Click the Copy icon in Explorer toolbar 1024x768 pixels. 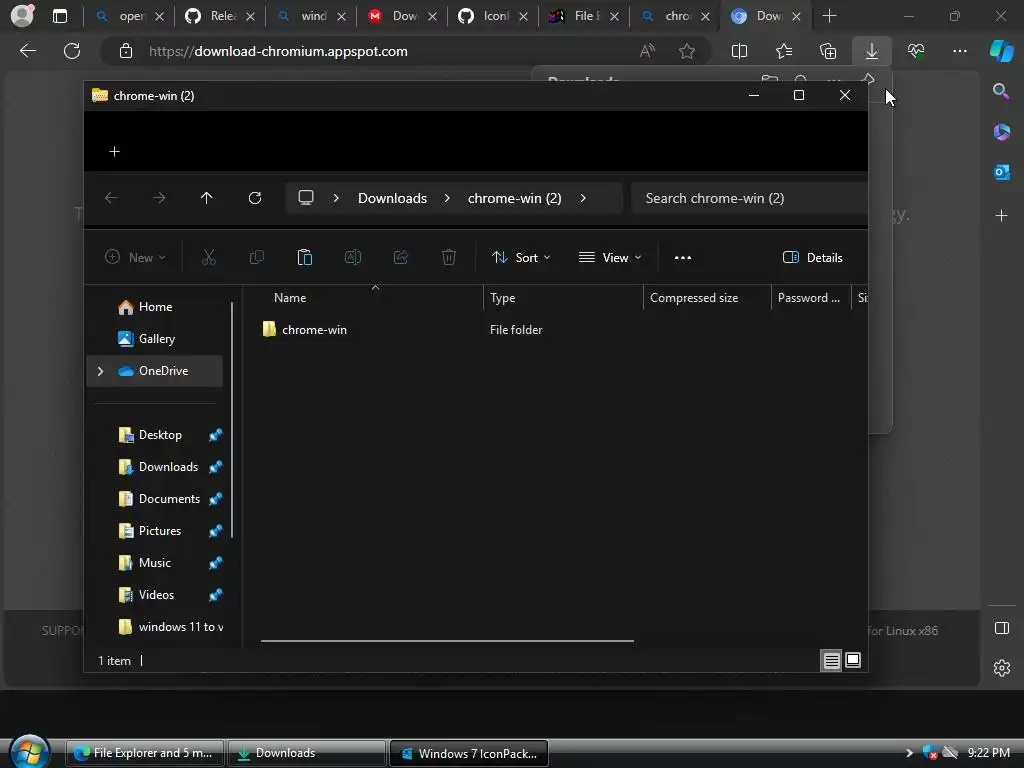pyautogui.click(x=257, y=257)
